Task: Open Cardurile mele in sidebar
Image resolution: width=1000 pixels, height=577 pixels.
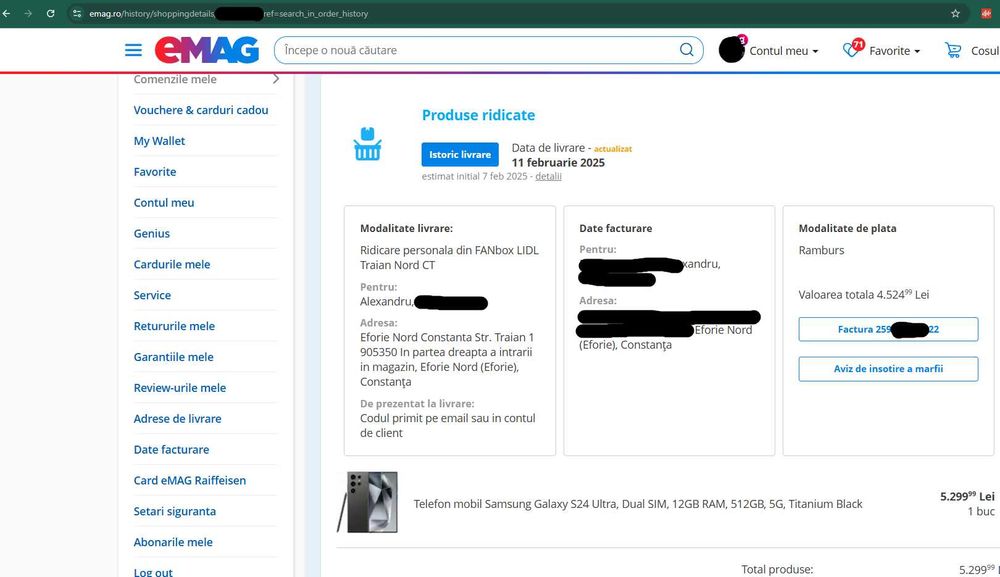Action: pos(172,264)
